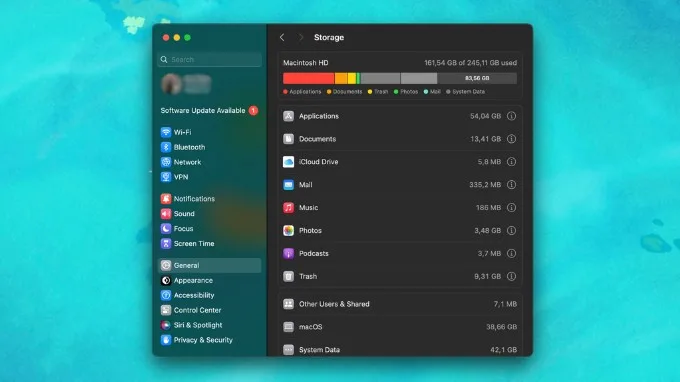This screenshot has height=382, width=680.
Task: Show info for the iCloud Drive row
Action: 512,162
